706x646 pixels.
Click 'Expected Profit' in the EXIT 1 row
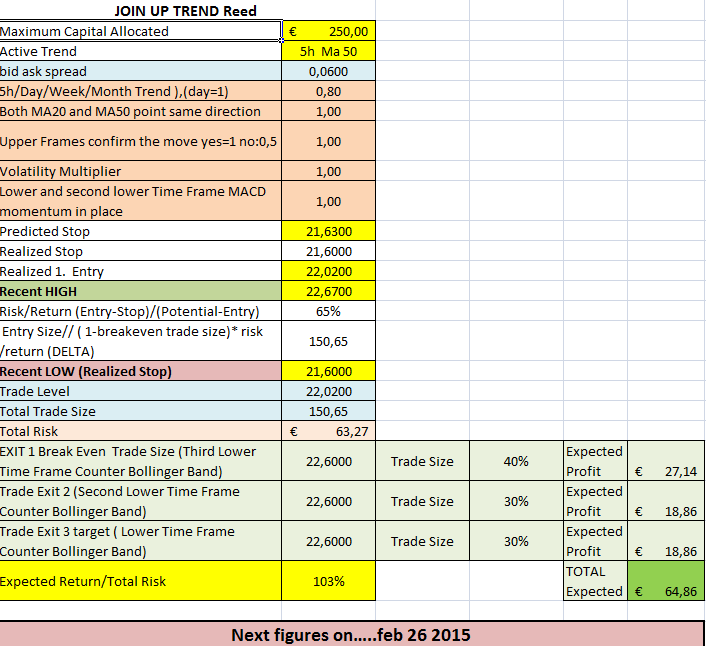pyautogui.click(x=595, y=461)
